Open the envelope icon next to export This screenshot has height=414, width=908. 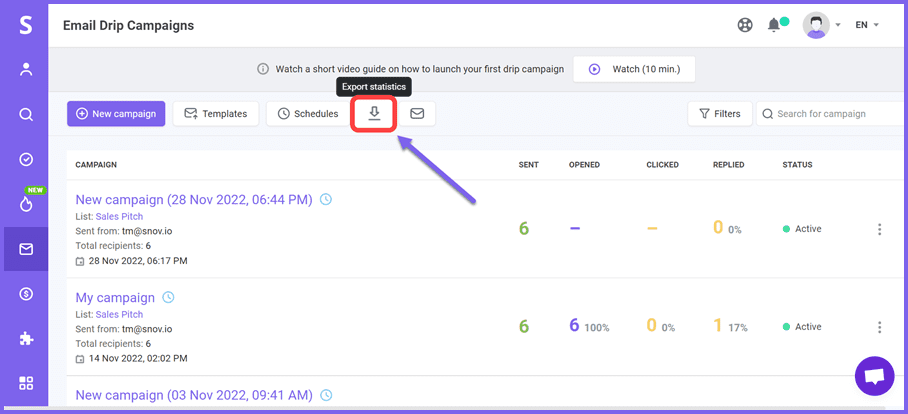click(417, 114)
